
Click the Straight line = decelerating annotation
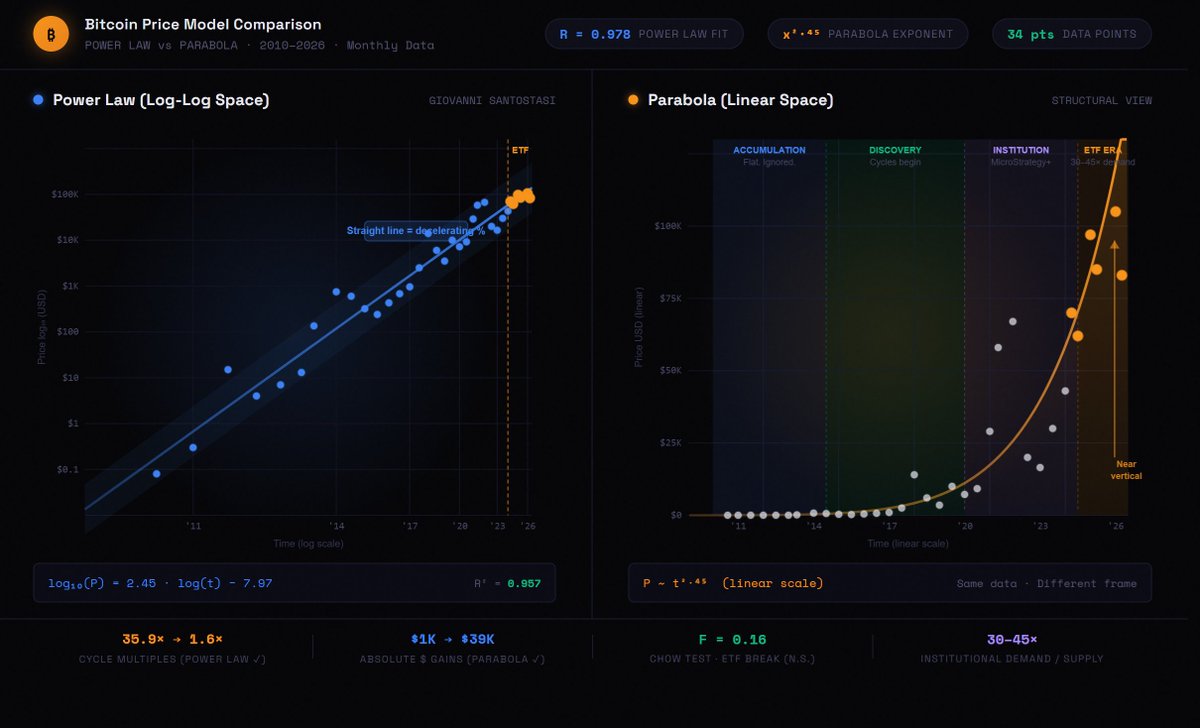pos(416,231)
